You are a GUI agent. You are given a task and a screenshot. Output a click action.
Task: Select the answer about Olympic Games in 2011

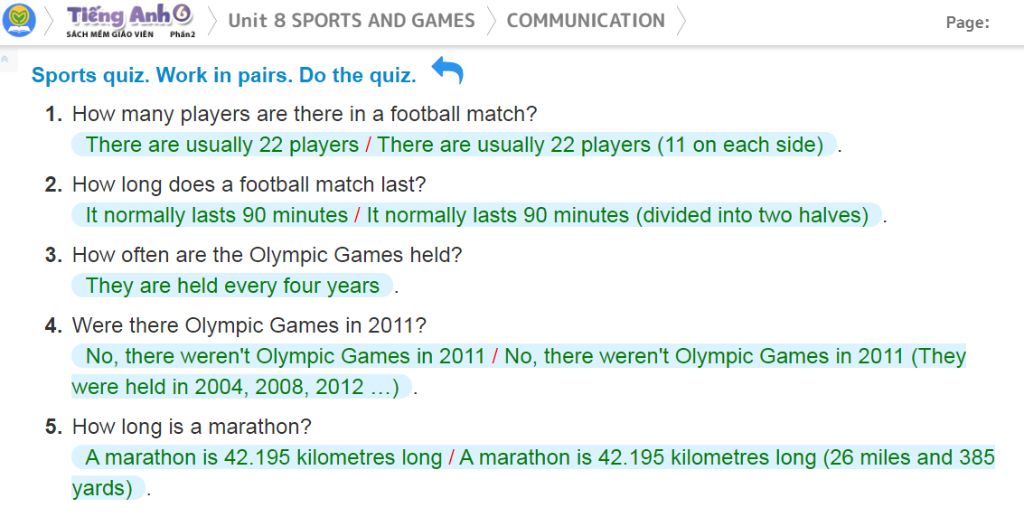point(519,371)
